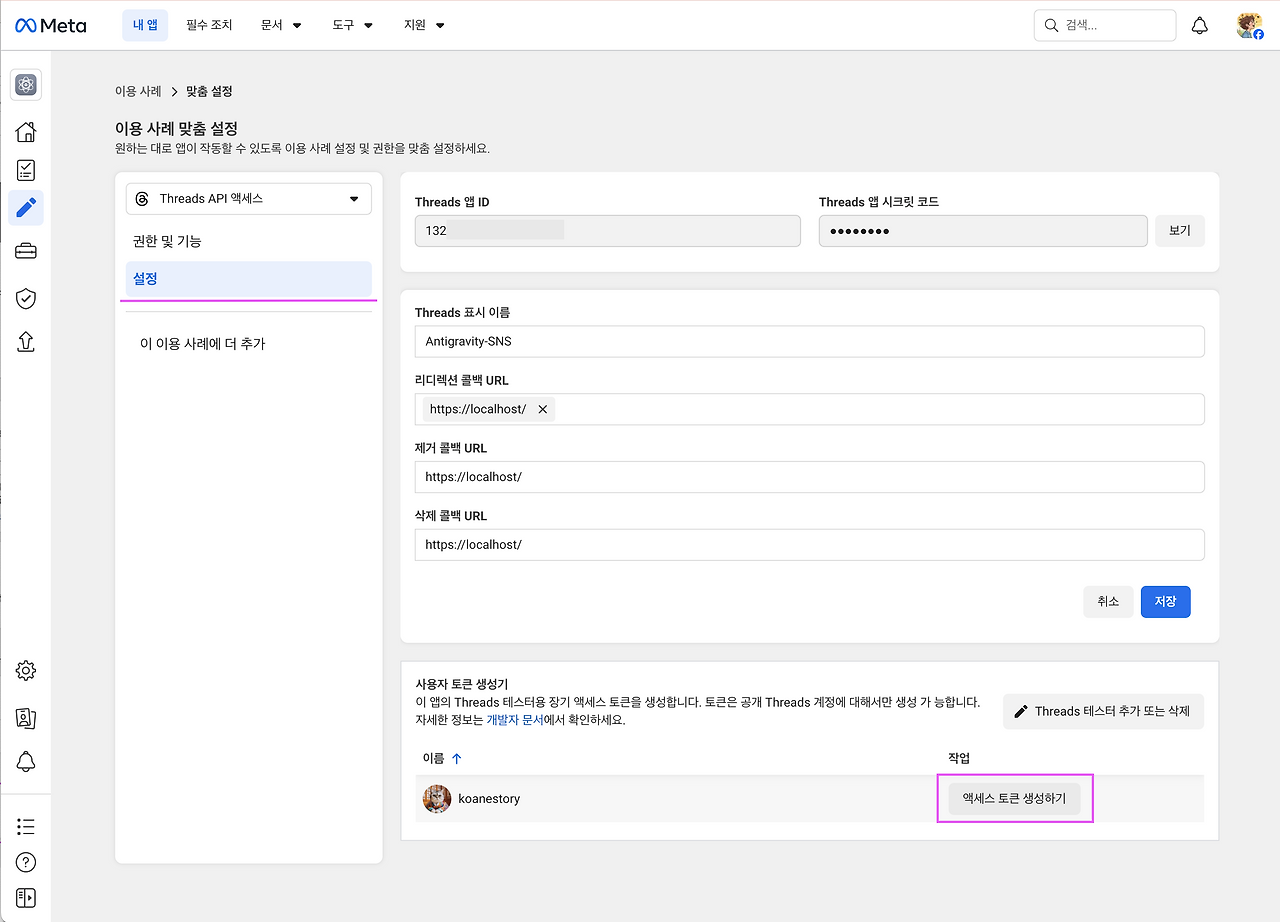
Task: Select 권한 및 기능 in side menu
Action: pos(167,241)
